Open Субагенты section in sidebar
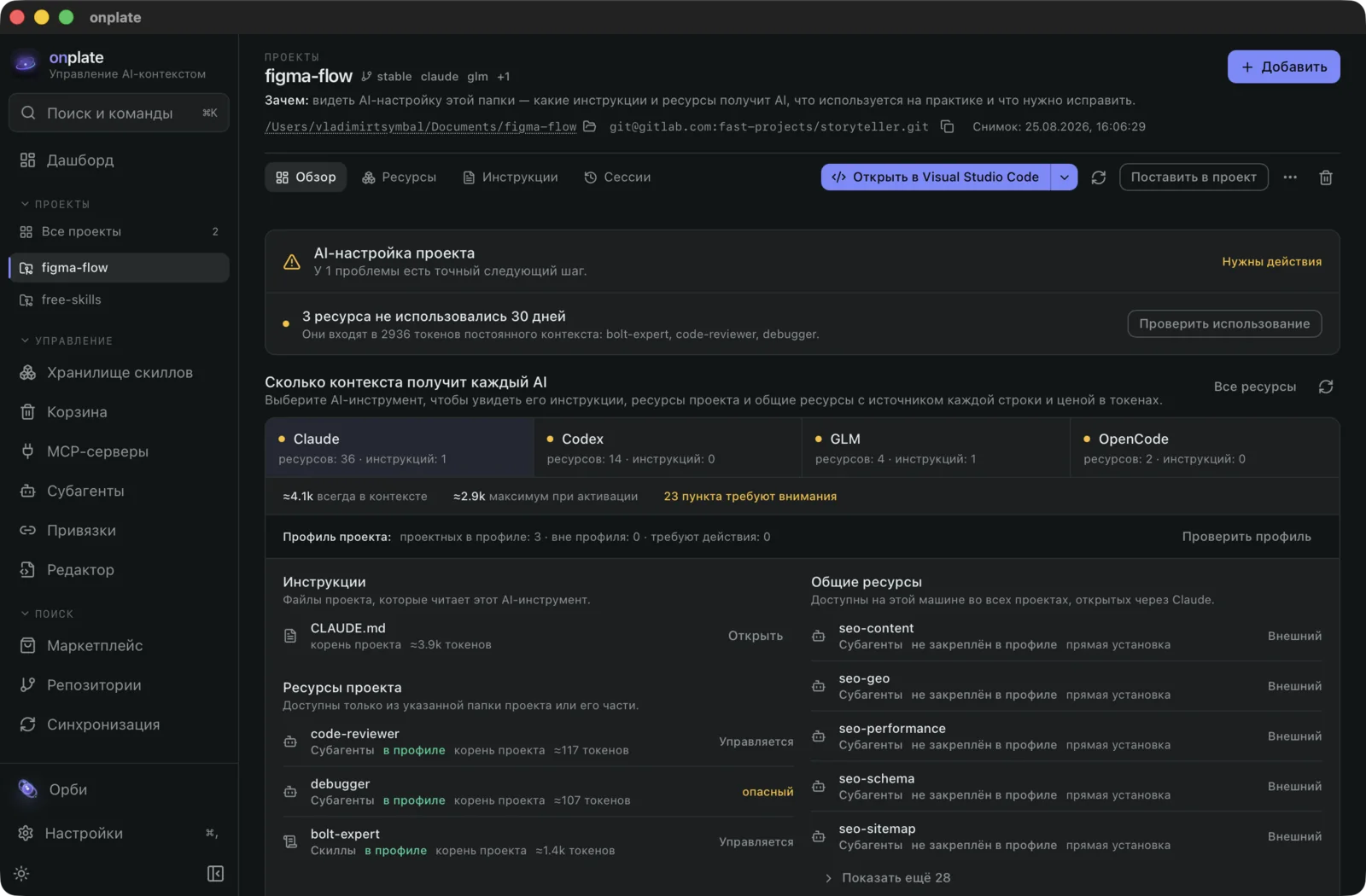This screenshot has height=896, width=1366. click(x=119, y=491)
